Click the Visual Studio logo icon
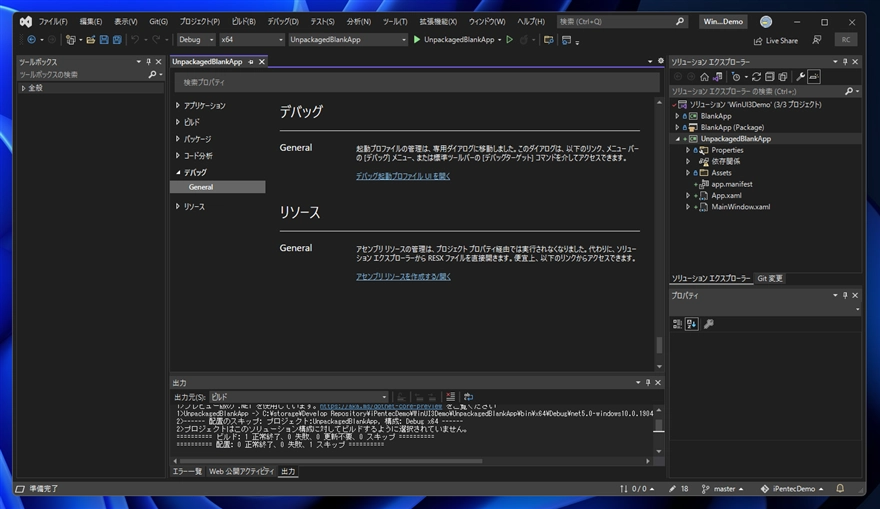 [x=26, y=21]
